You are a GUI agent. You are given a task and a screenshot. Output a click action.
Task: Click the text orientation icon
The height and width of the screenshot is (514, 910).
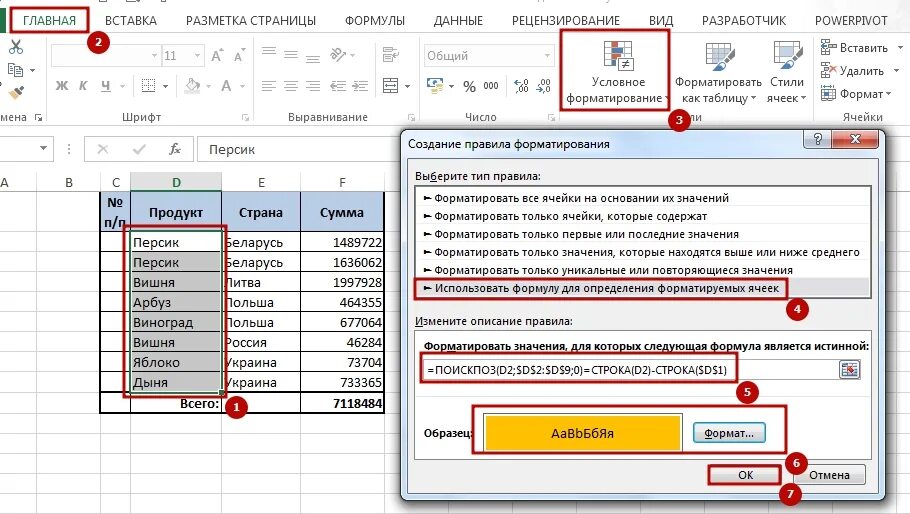tap(338, 55)
